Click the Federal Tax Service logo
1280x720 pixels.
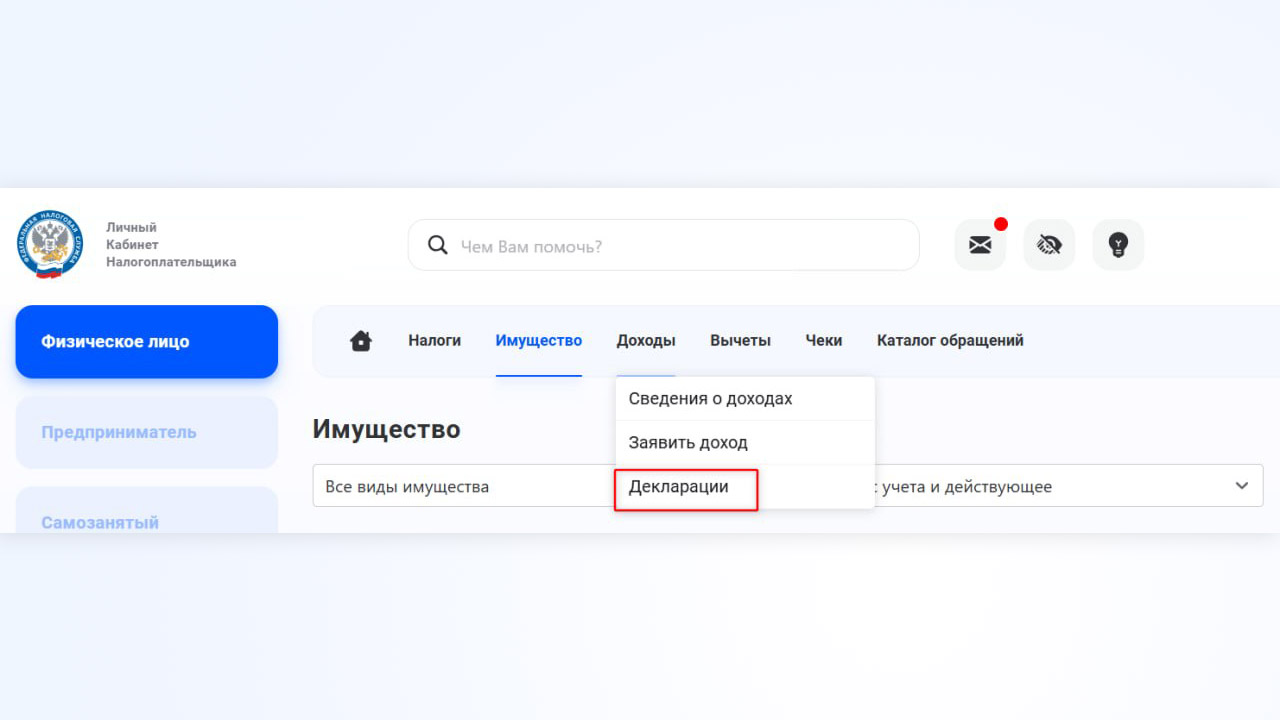coord(50,245)
